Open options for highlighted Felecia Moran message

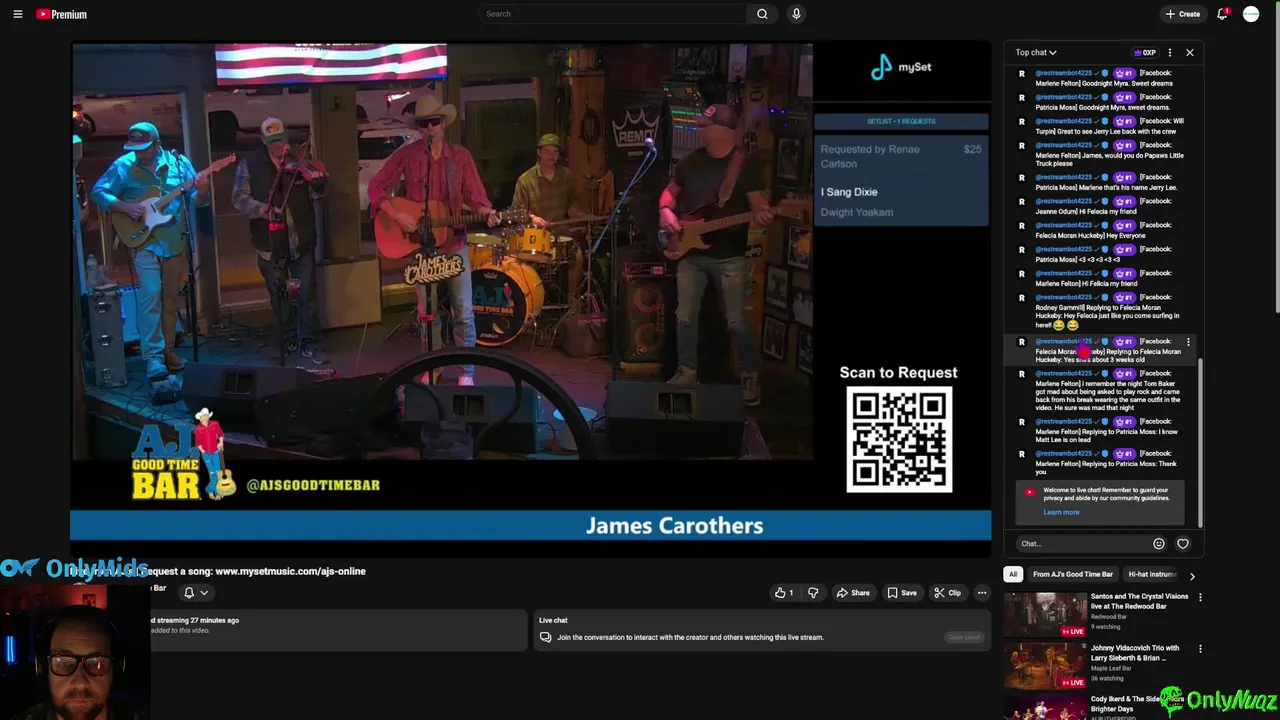coord(1188,342)
